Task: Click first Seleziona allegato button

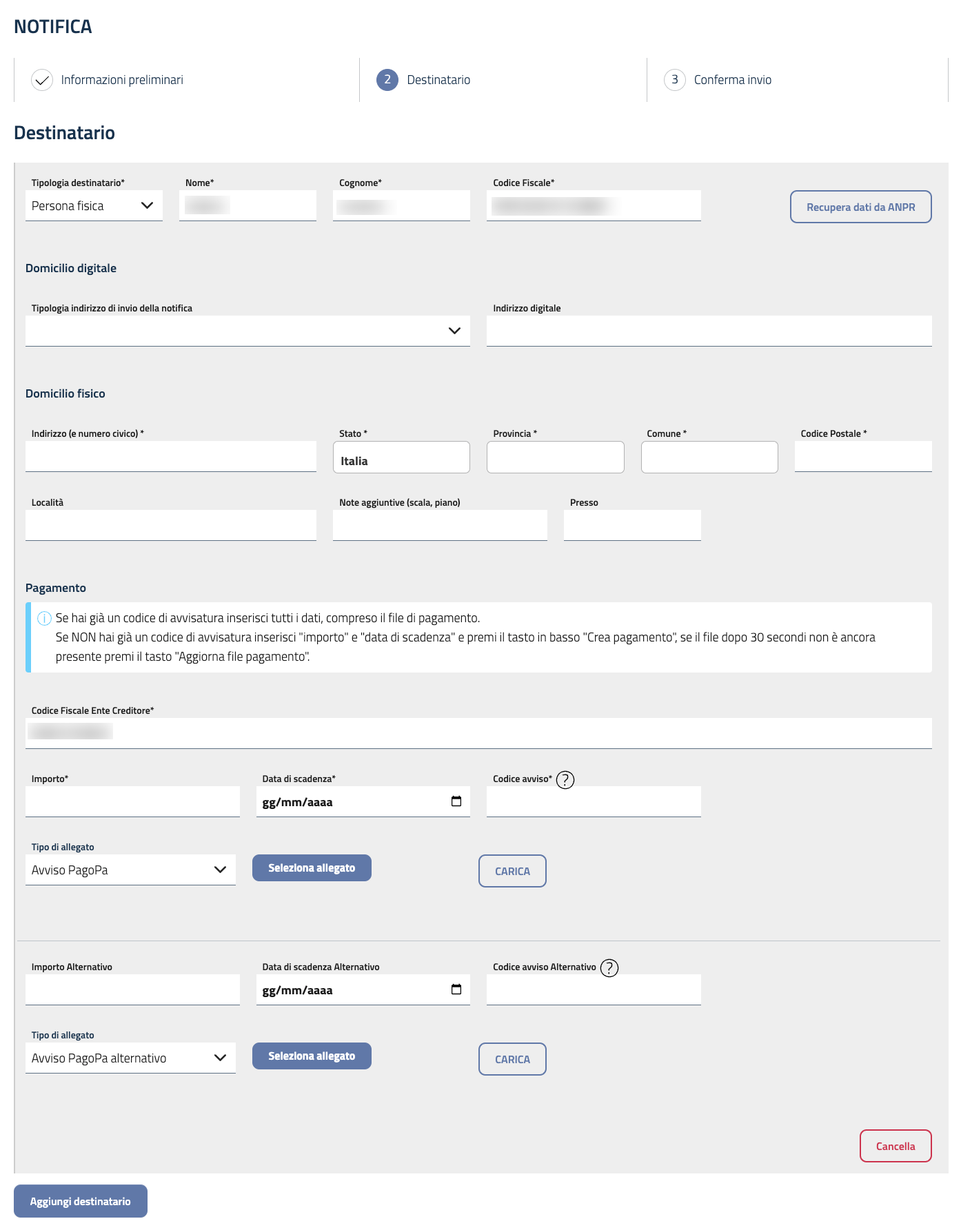Action: (312, 868)
